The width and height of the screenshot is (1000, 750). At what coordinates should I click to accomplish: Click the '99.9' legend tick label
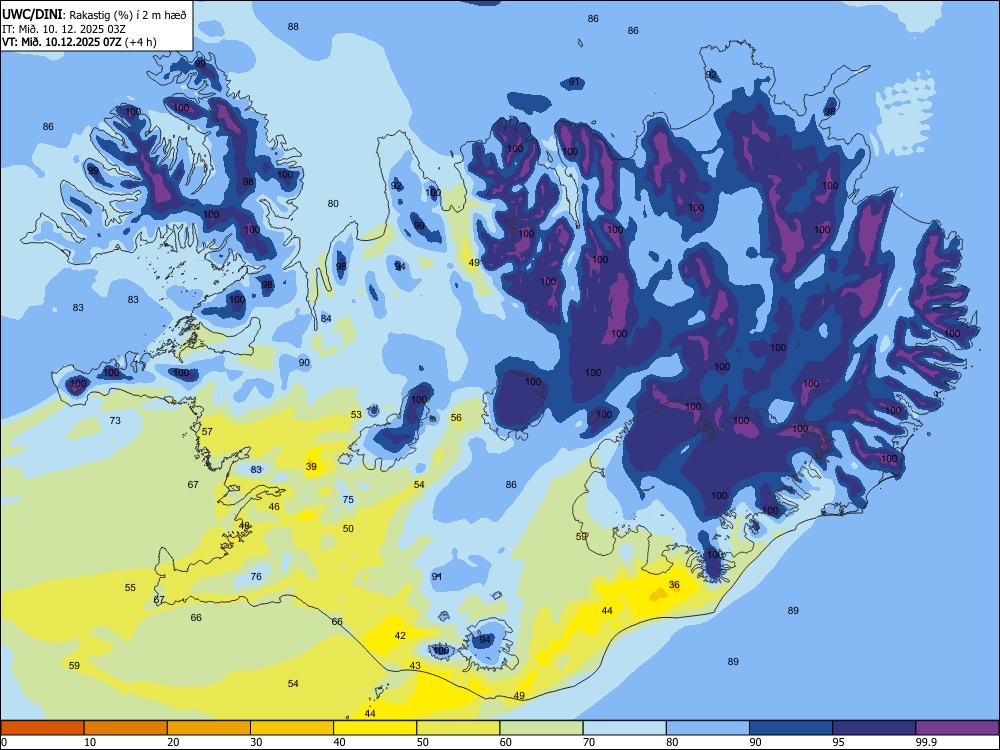(x=926, y=742)
